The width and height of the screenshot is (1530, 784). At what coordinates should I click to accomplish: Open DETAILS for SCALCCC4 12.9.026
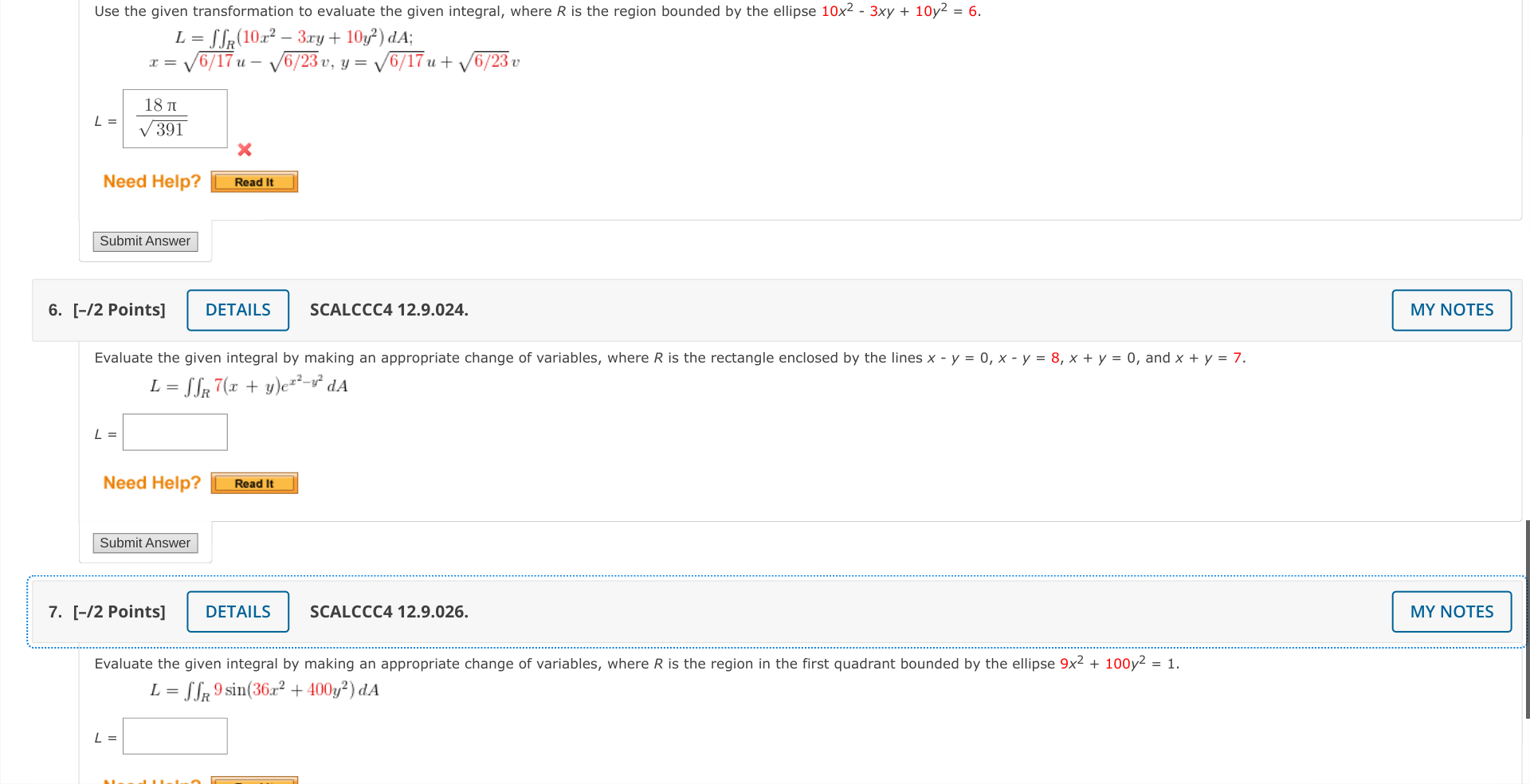click(x=237, y=611)
